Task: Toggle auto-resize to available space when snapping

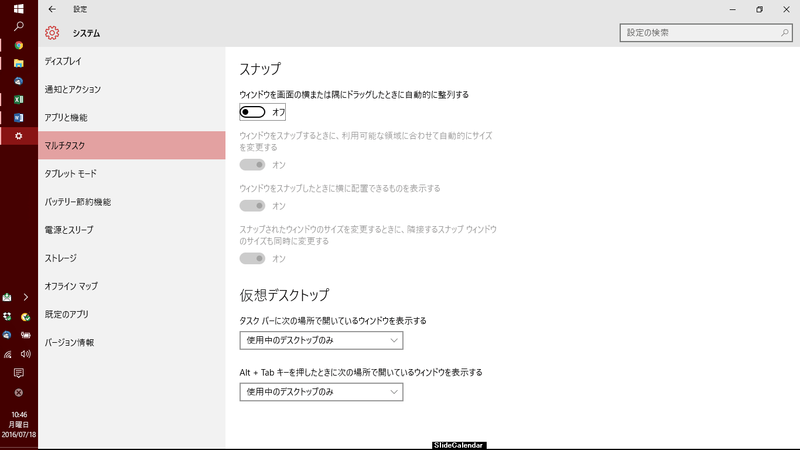Action: pos(253,165)
